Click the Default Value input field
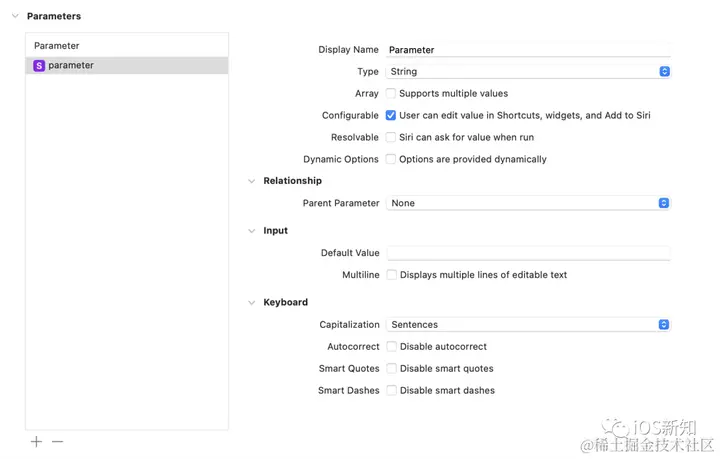Screen dimensions: 720x459 pyautogui.click(x=527, y=253)
